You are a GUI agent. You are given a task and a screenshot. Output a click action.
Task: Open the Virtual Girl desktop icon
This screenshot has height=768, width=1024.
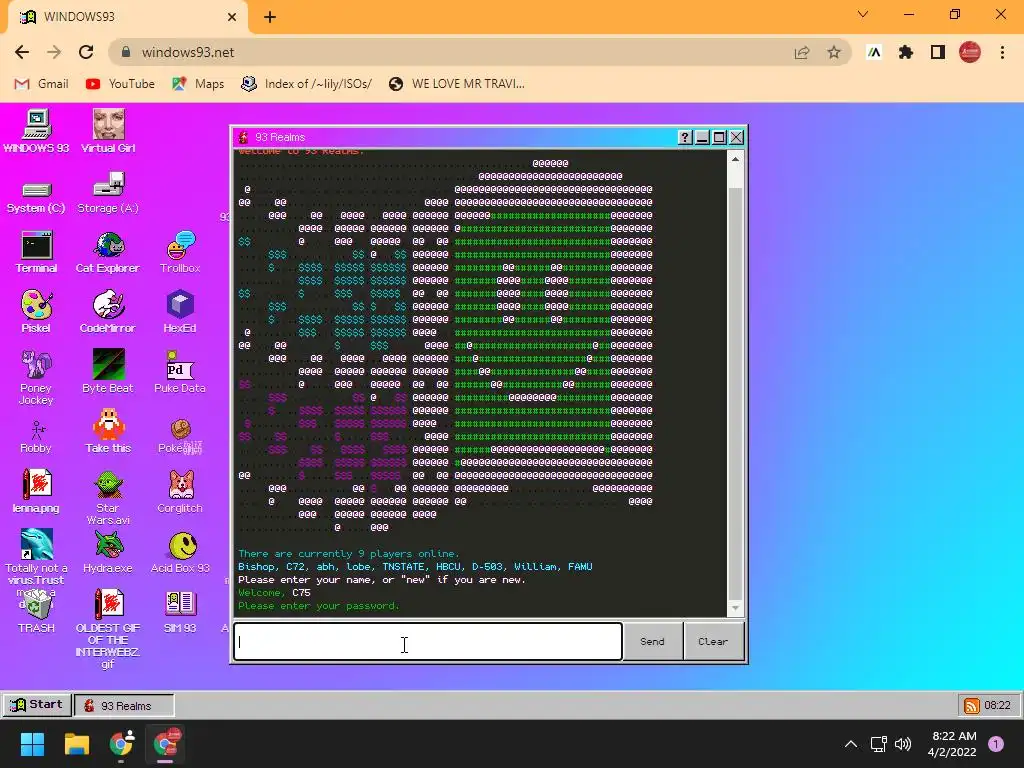click(108, 131)
